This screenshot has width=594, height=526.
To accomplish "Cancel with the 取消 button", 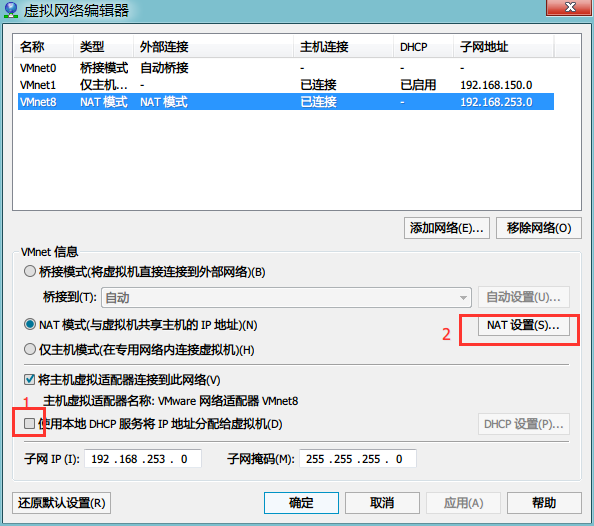I will (x=382, y=503).
